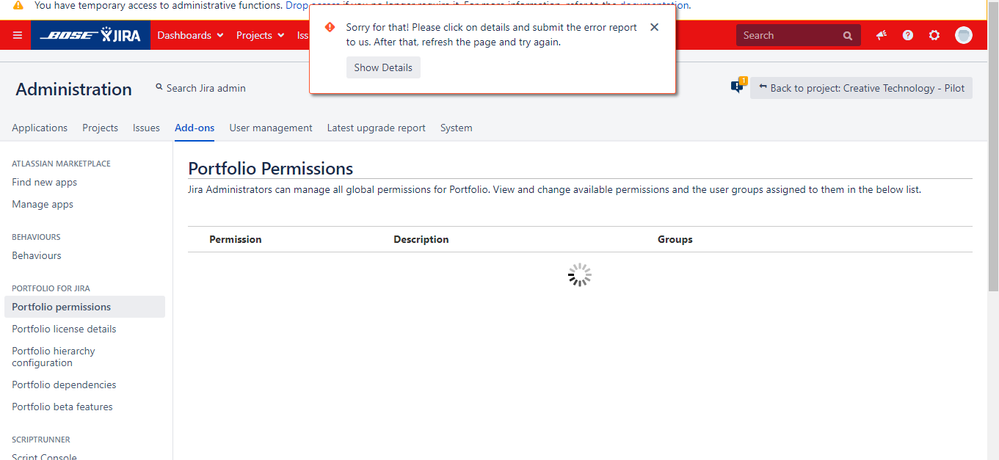Click the Portfolio Permissions heading
The height and width of the screenshot is (460, 999).
pos(270,168)
